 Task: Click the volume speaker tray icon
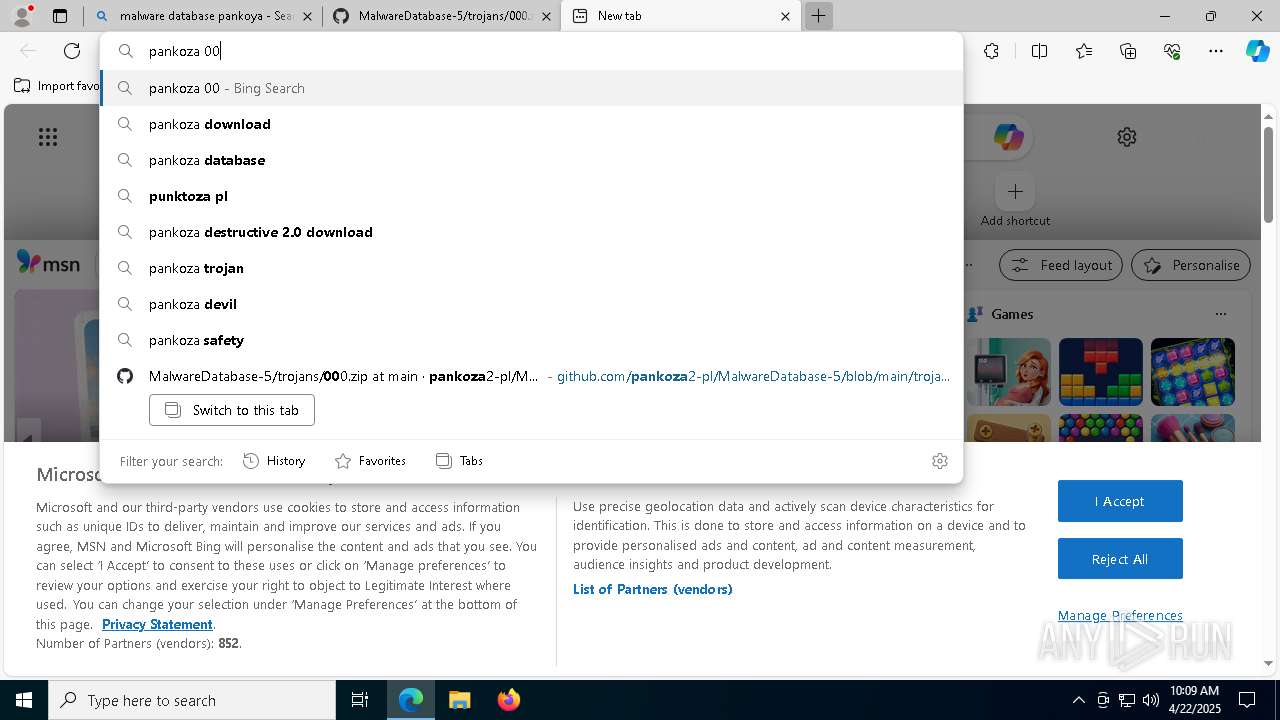1150,700
